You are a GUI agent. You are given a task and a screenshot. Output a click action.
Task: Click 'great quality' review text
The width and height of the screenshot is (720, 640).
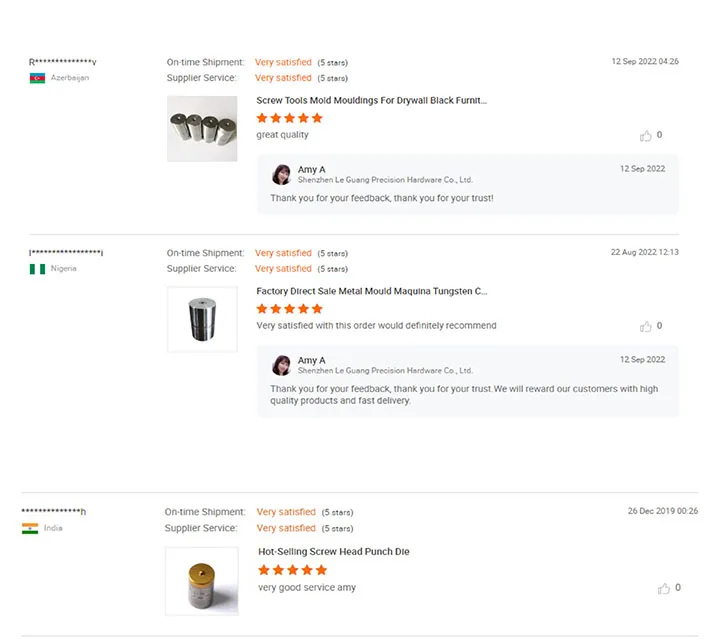[282, 135]
